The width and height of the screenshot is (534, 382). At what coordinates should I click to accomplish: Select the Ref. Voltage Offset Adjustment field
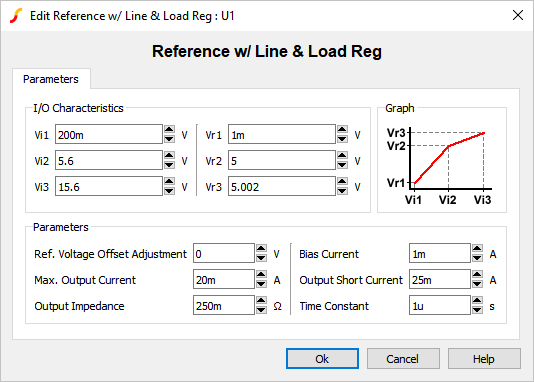(x=224, y=253)
